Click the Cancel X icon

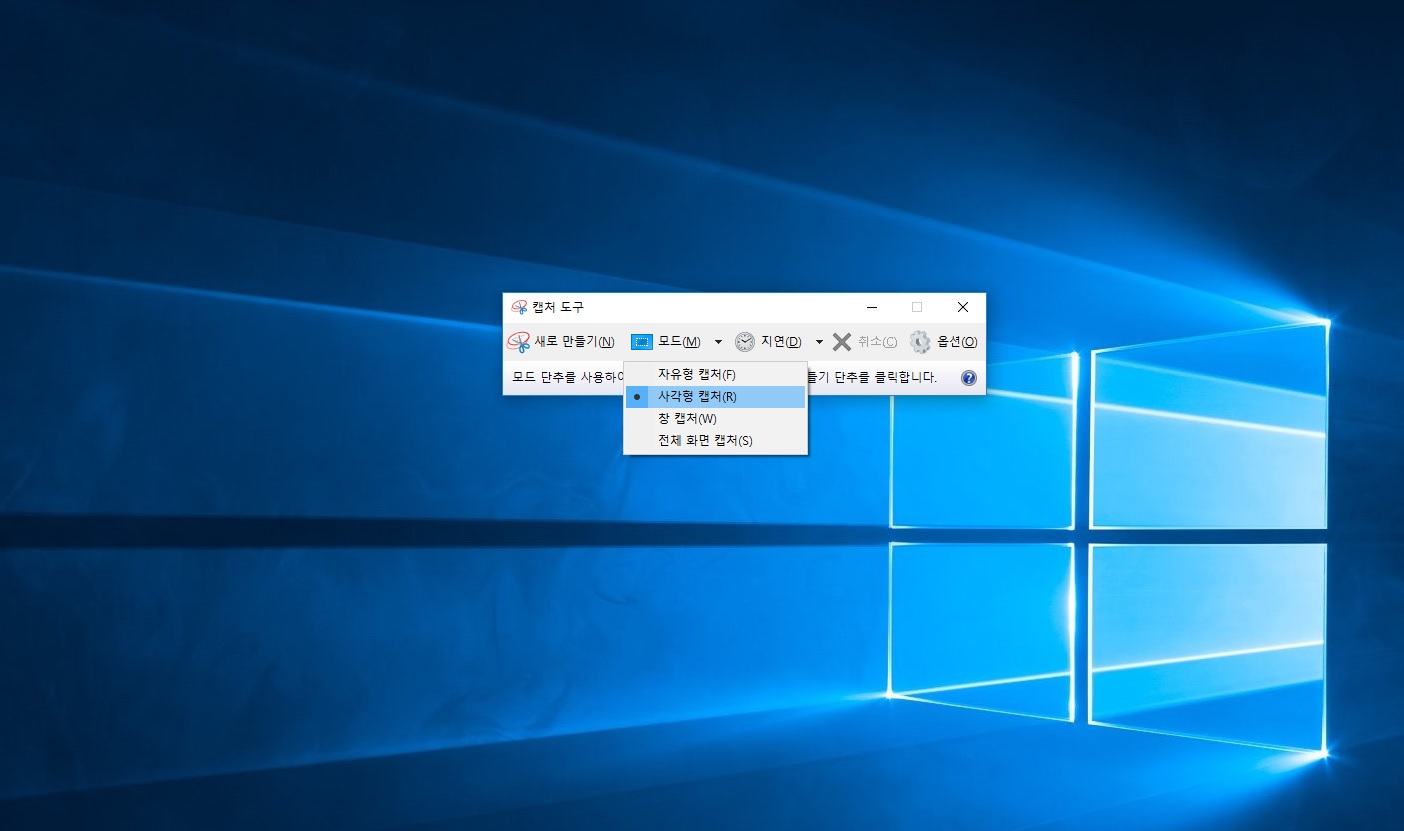pyautogui.click(x=841, y=341)
